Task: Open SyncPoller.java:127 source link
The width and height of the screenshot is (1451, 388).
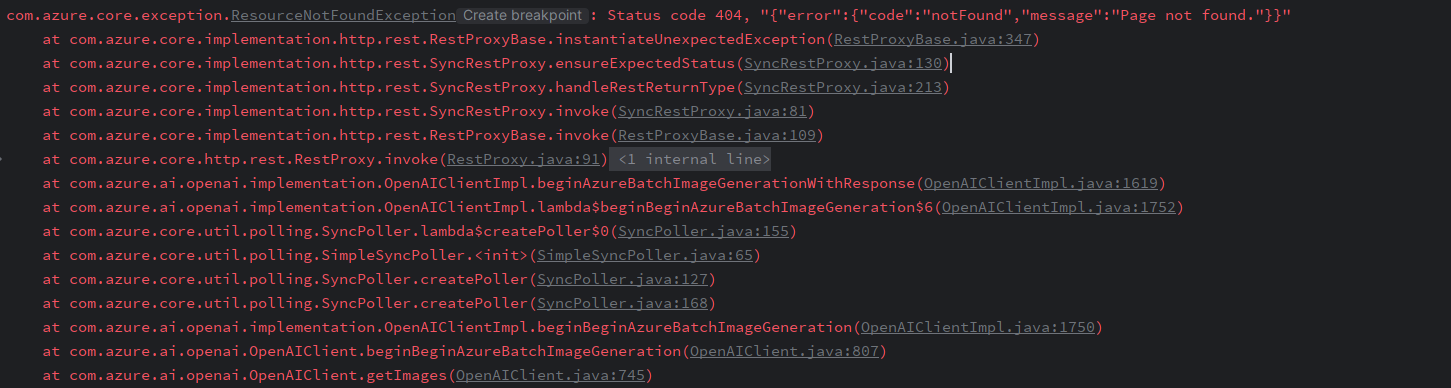Action: (622, 280)
